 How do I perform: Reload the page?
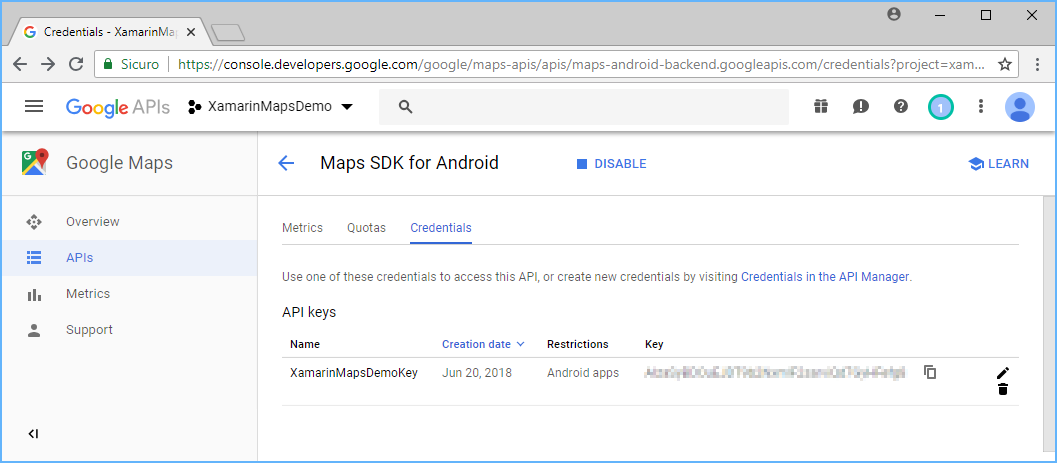point(76,65)
